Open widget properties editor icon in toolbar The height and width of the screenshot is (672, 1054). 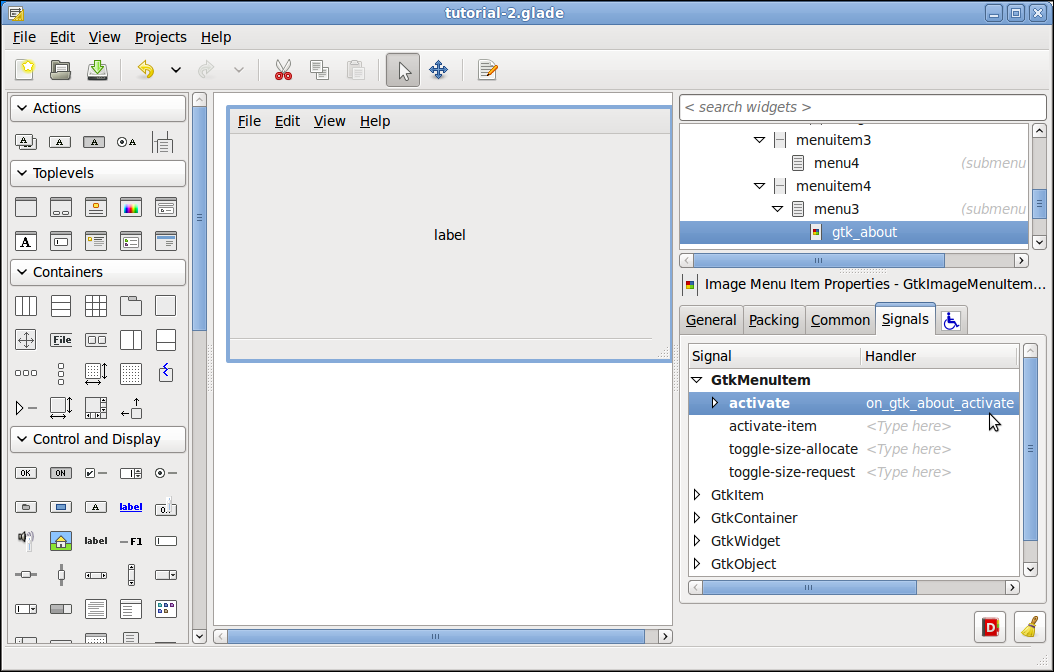pos(487,69)
